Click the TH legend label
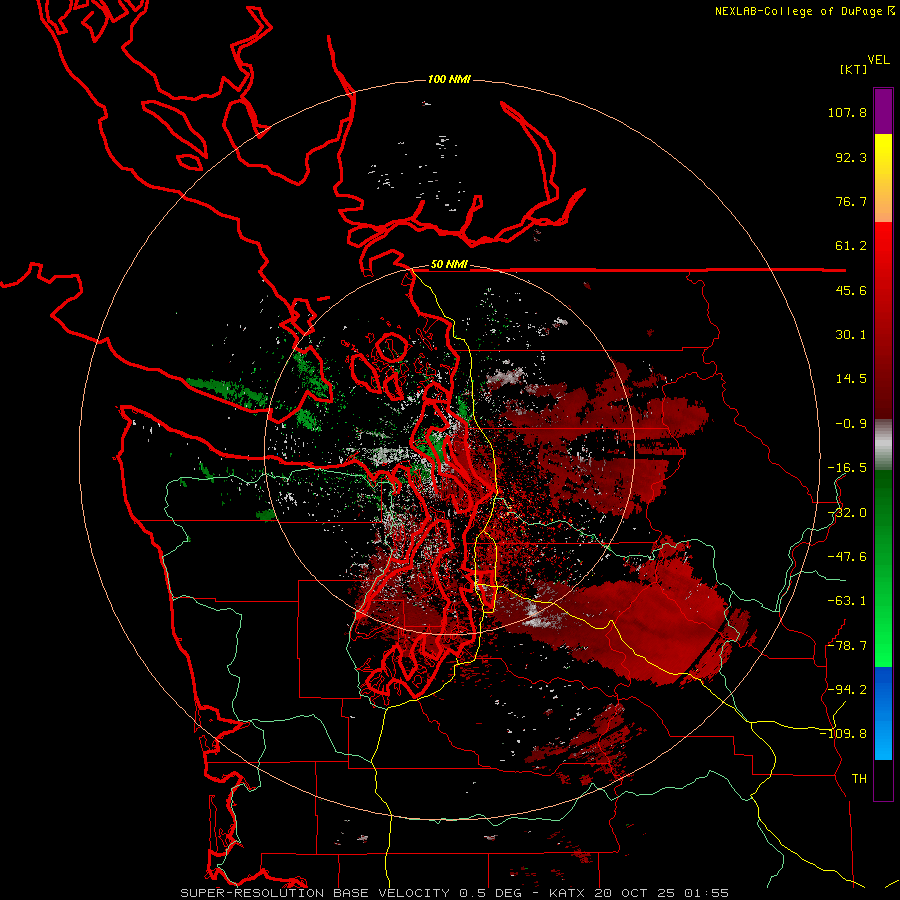The height and width of the screenshot is (900, 900). (x=859, y=779)
